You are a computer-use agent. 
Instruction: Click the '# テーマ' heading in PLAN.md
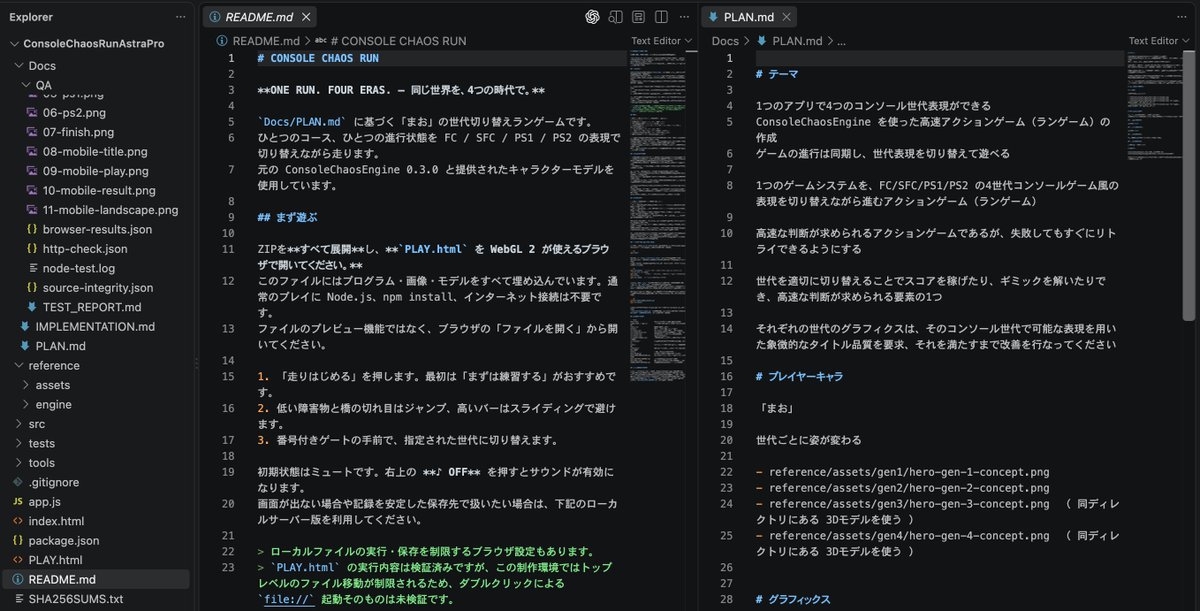coord(777,74)
